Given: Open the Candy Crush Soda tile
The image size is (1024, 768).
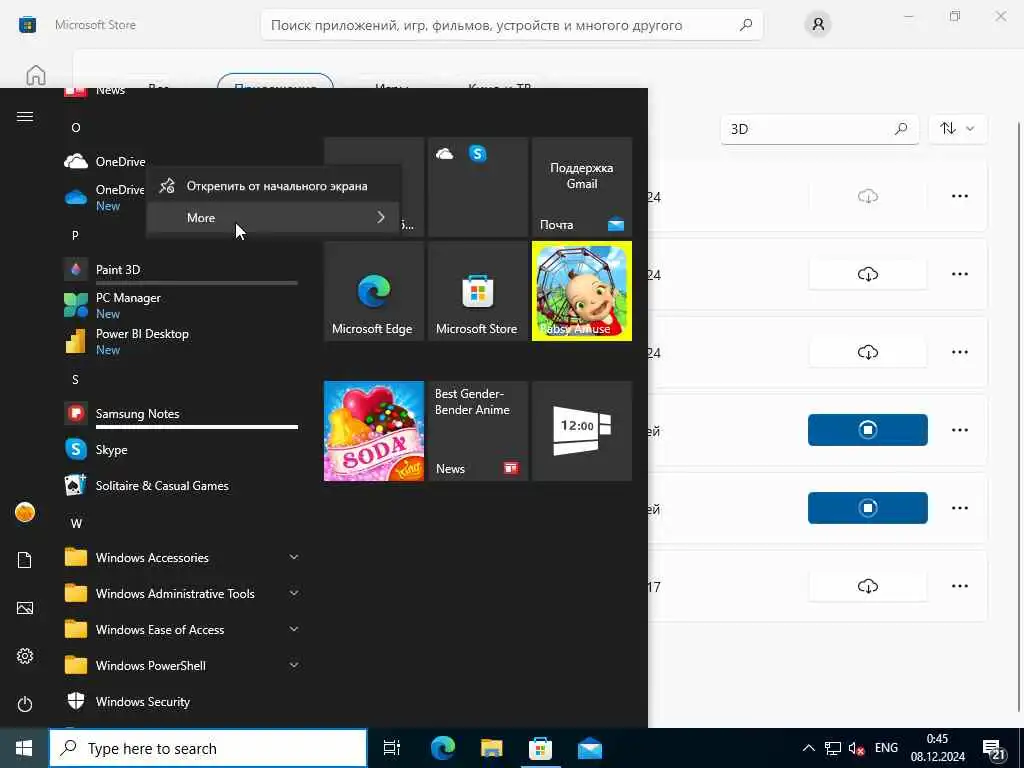Looking at the screenshot, I should (374, 431).
